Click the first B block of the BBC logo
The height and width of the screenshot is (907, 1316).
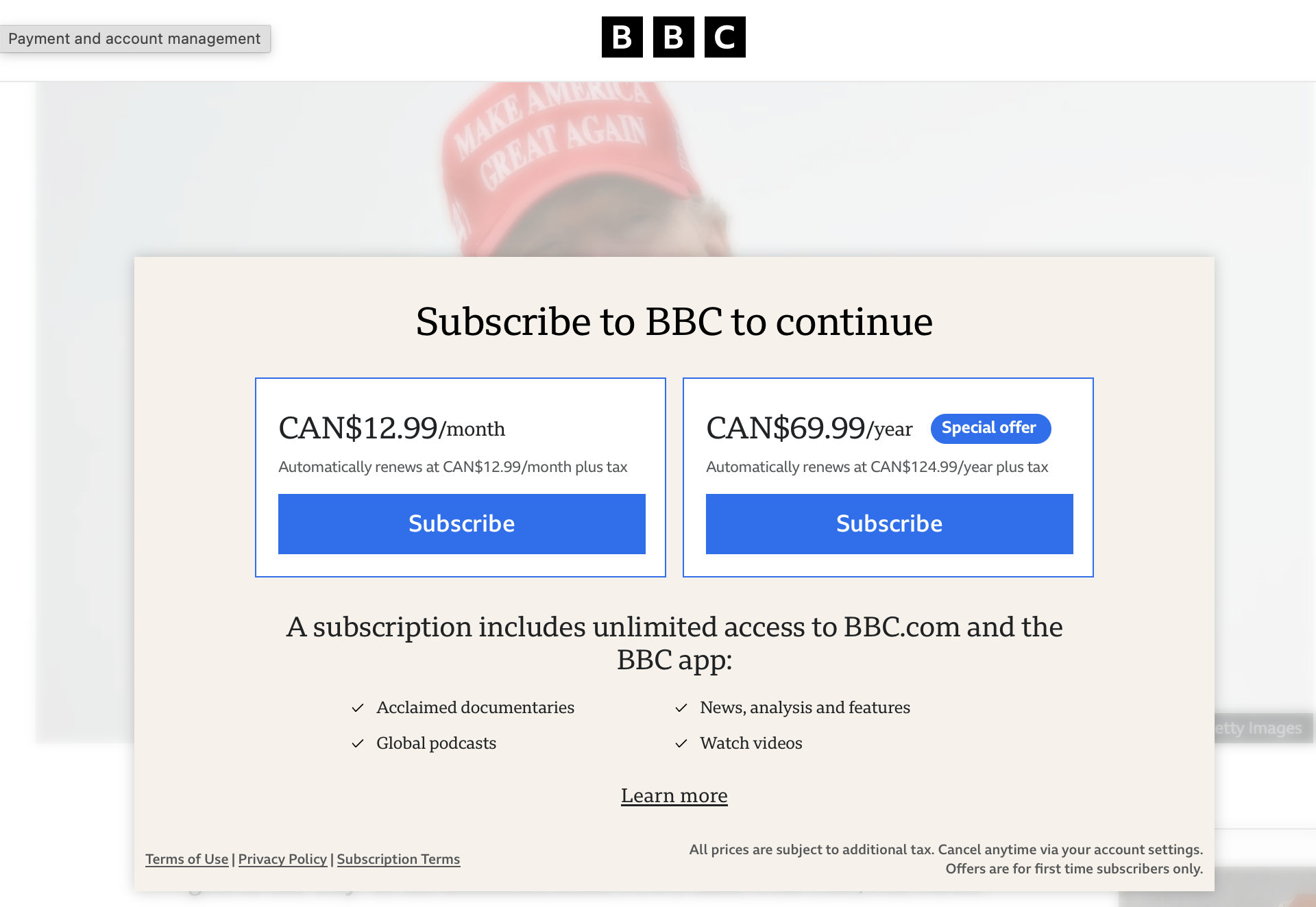pyautogui.click(x=622, y=37)
